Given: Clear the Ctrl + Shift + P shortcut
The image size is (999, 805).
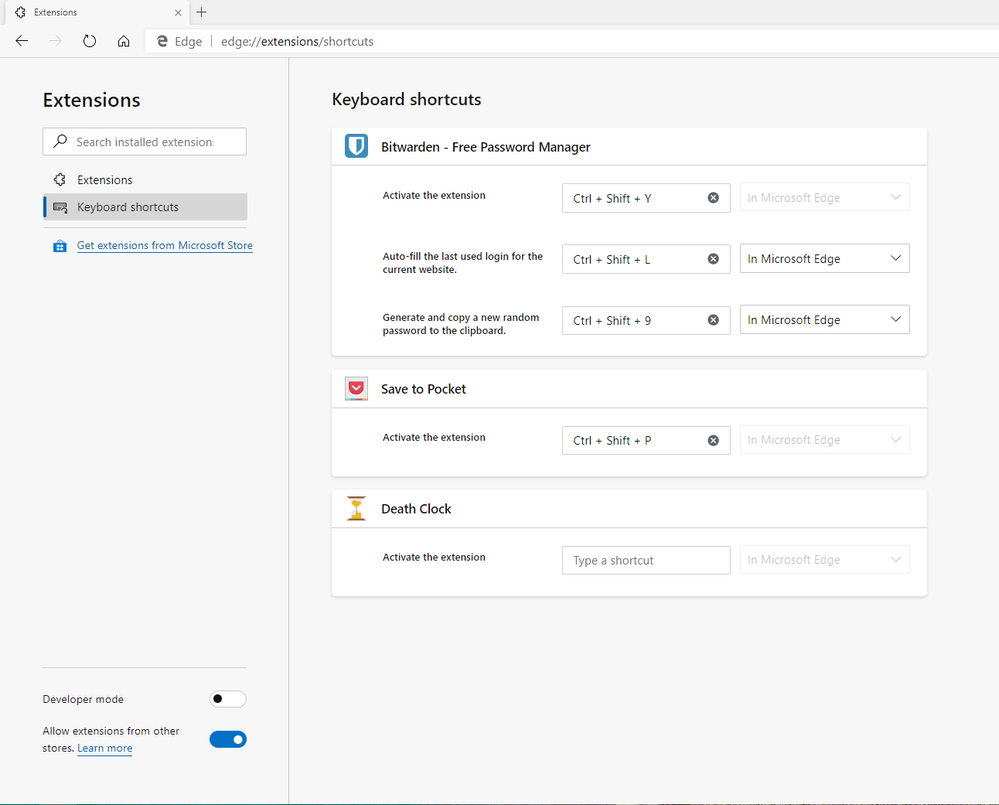Looking at the screenshot, I should click(714, 440).
